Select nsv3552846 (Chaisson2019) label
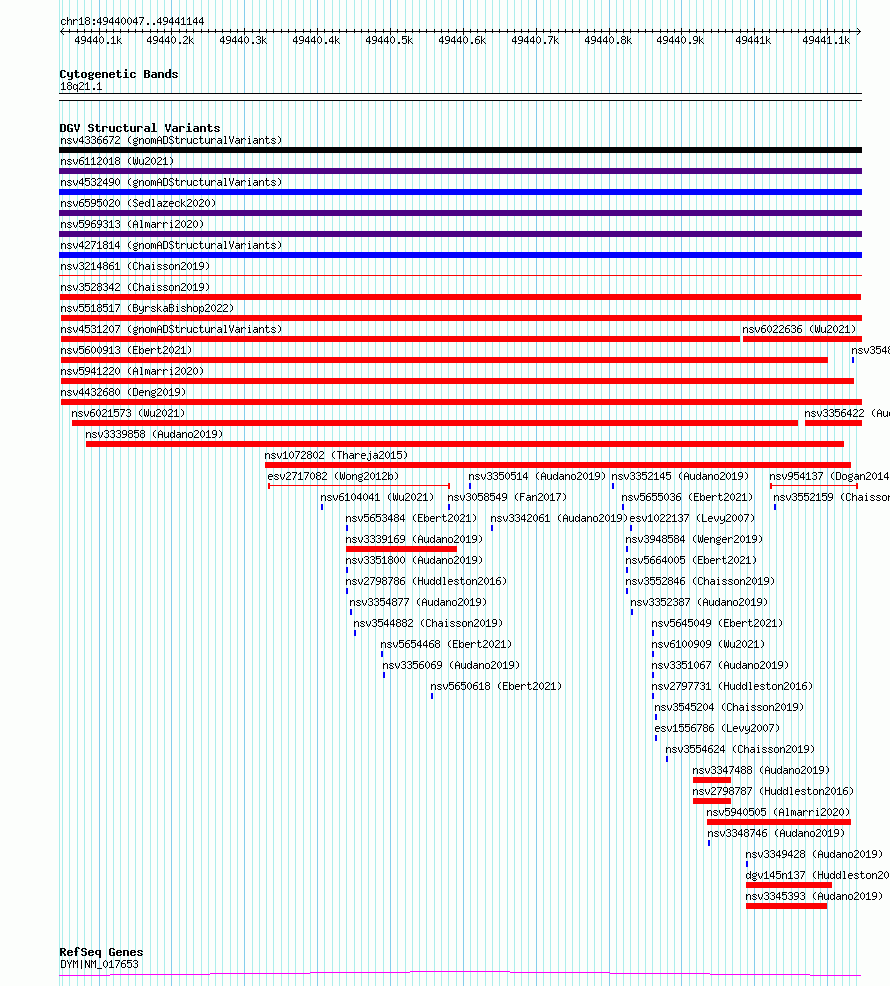The image size is (890, 986). click(700, 582)
